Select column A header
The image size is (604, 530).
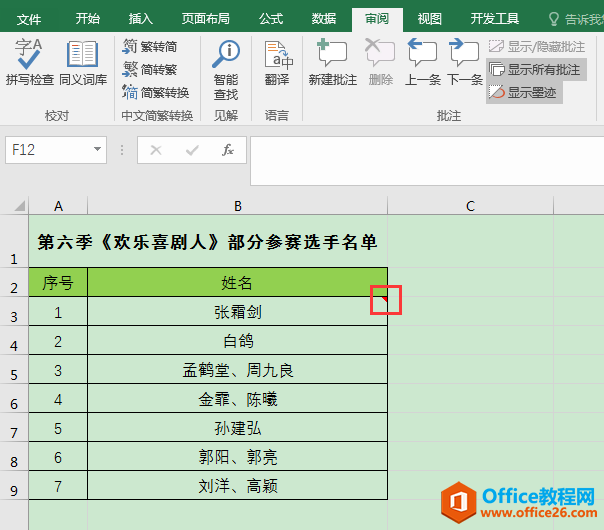point(58,206)
